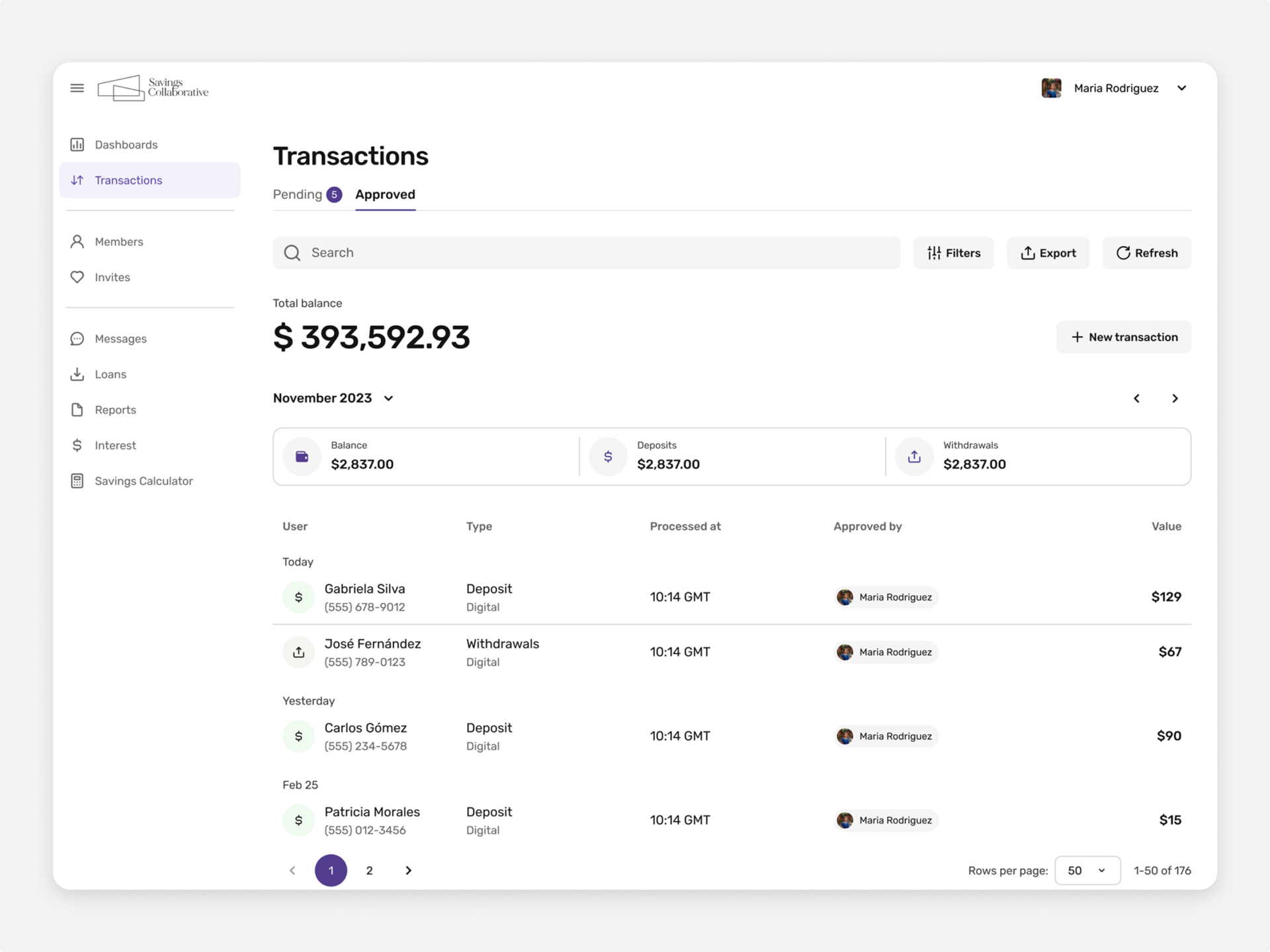Click the Search input field
The width and height of the screenshot is (1270, 952).
pos(586,253)
